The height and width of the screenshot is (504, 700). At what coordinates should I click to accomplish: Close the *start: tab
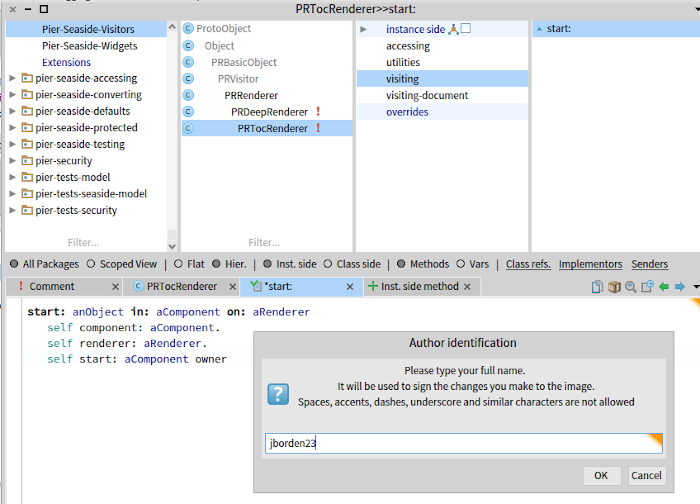[350, 287]
